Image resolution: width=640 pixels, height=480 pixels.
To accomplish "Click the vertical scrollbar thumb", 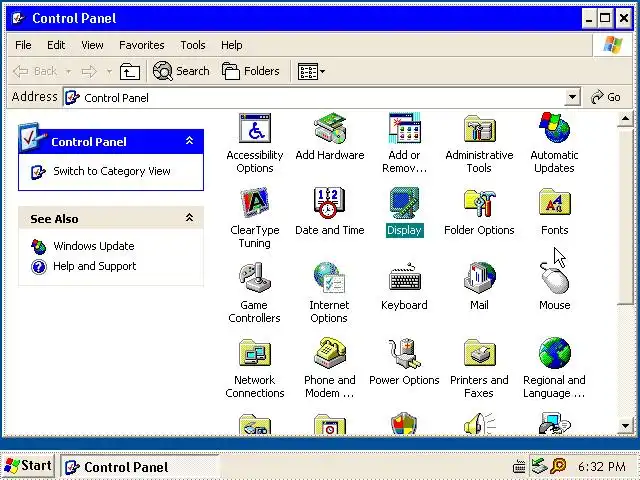I will [x=625, y=215].
